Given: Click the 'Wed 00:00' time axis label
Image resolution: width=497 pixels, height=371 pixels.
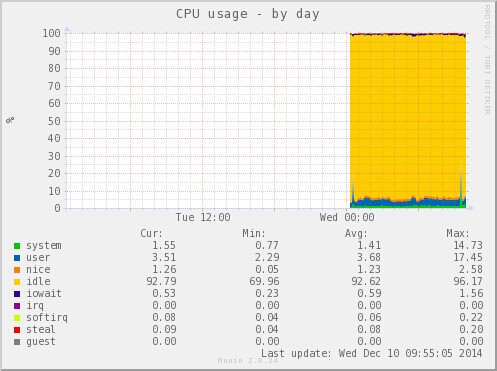Looking at the screenshot, I should [347, 217].
